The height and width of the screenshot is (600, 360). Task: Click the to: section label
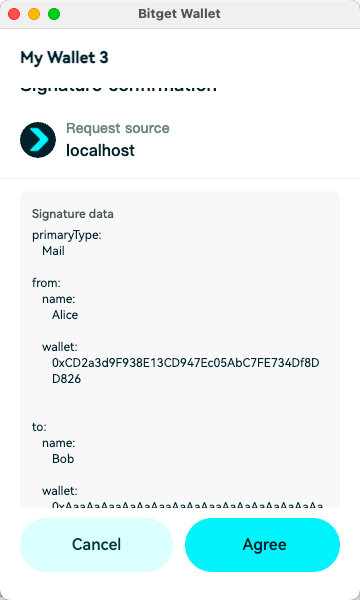[39, 427]
